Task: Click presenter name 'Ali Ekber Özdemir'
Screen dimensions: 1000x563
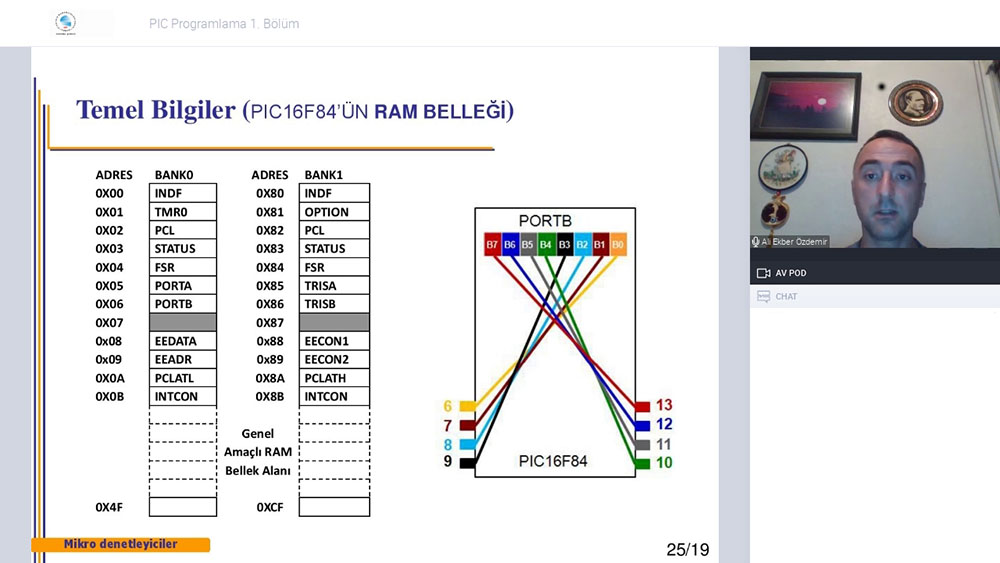Action: coord(794,242)
